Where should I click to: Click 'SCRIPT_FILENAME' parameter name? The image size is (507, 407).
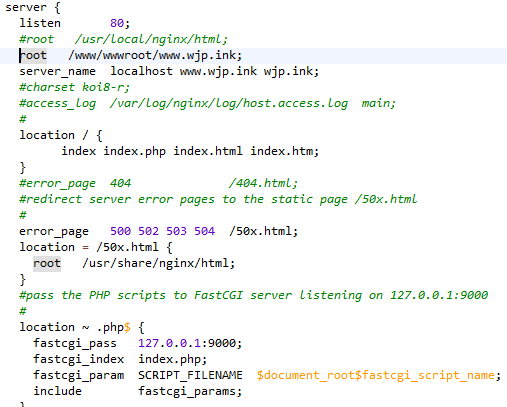pos(190,375)
